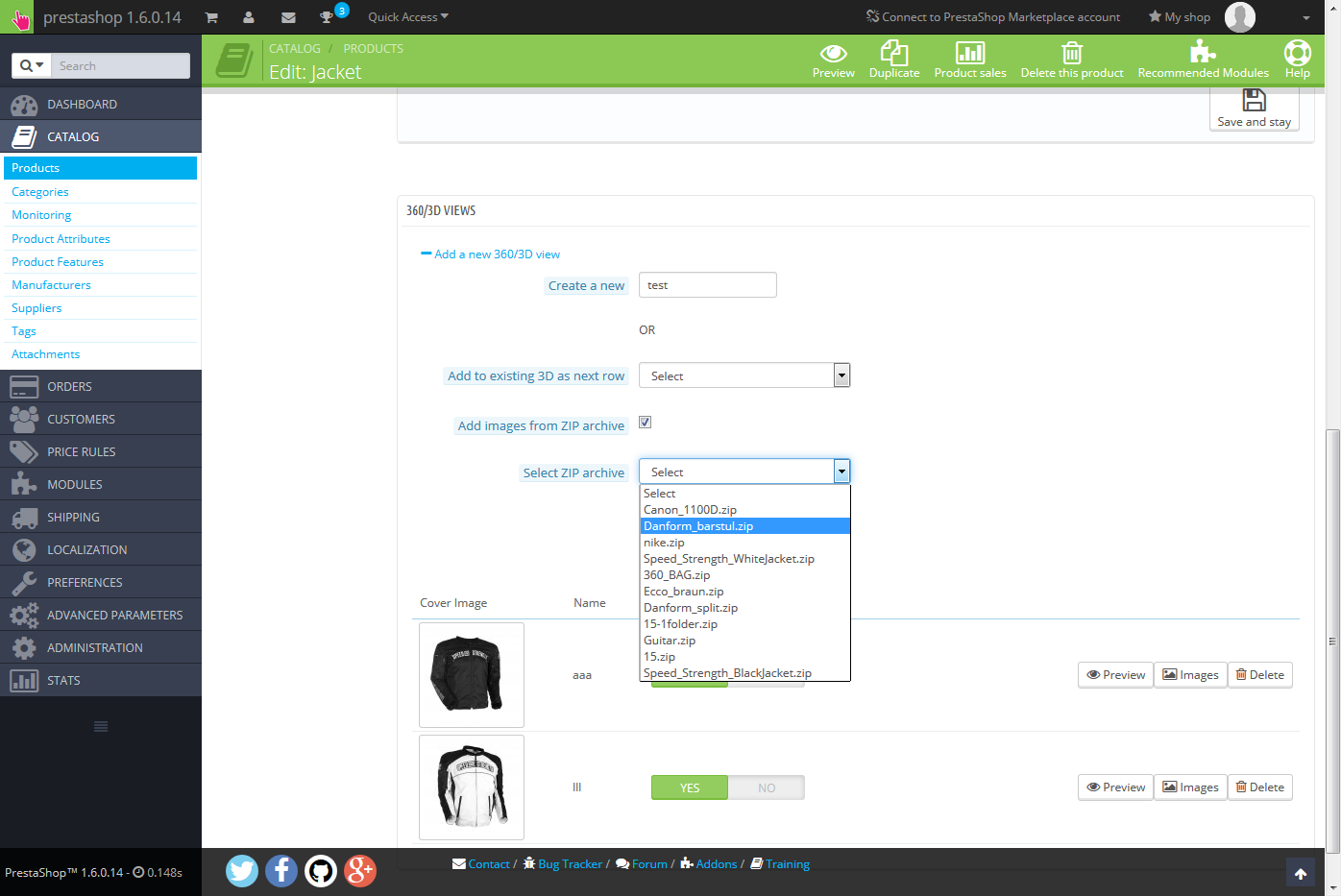Click the Duplicate product icon
Viewport: 1341px width, 896px height.
tap(894, 61)
